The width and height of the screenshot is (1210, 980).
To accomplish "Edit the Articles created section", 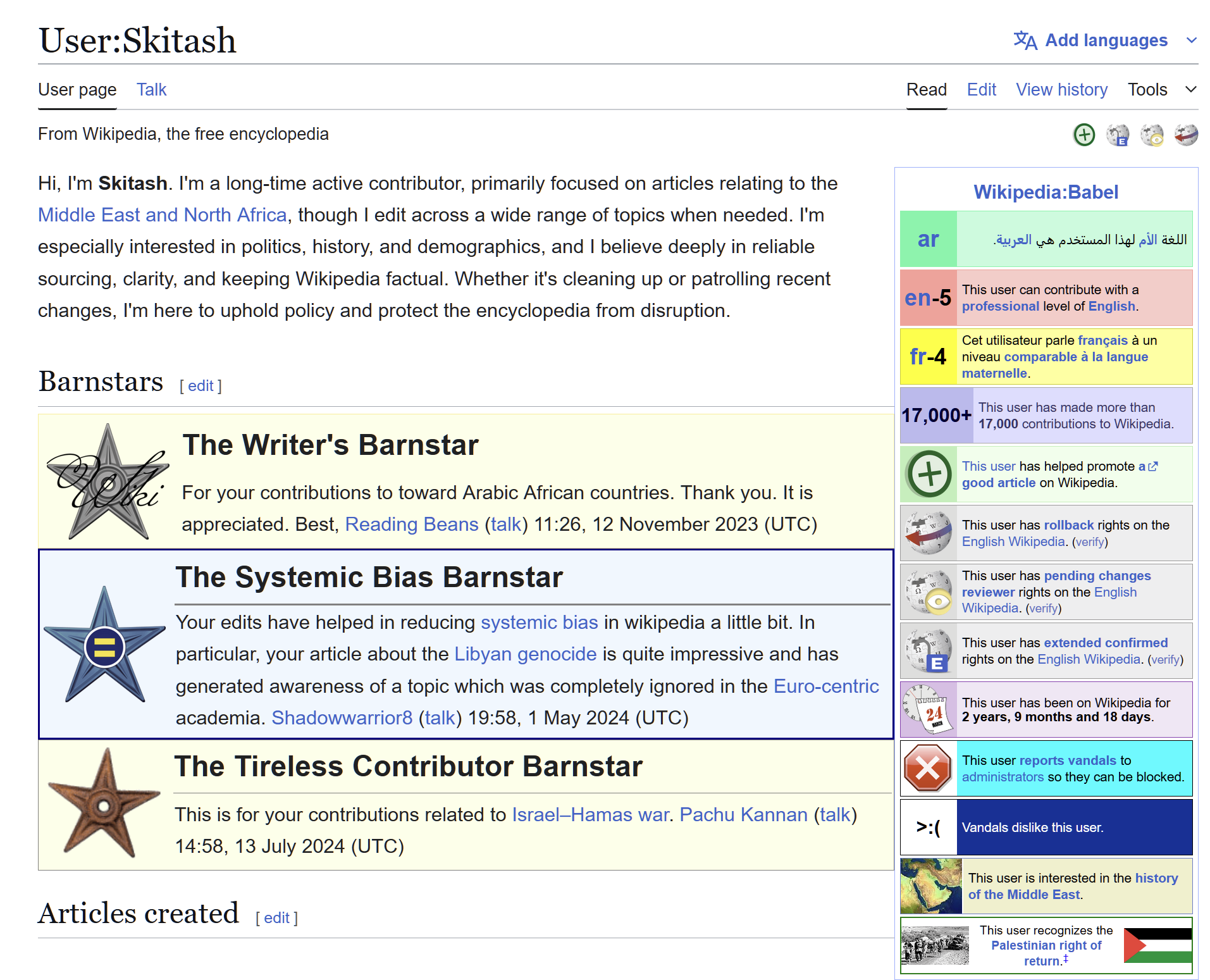I will coord(276,918).
